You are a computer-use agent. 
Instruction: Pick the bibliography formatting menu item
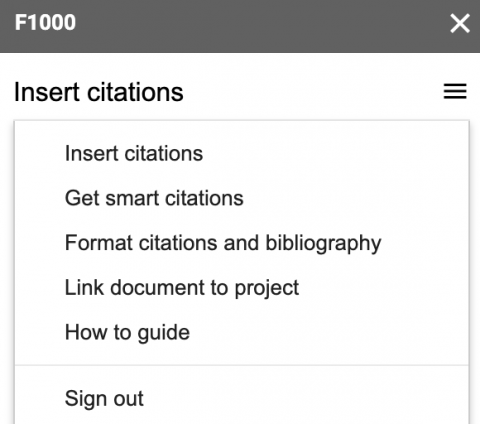(x=242, y=243)
